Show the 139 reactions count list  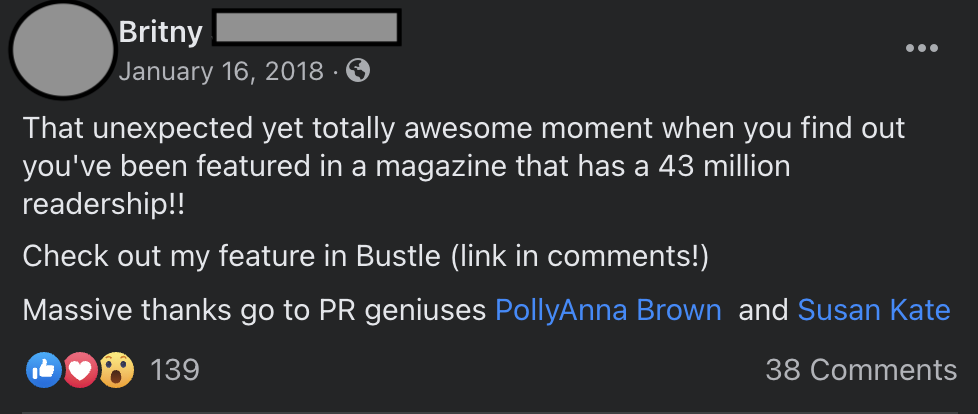pyautogui.click(x=175, y=370)
